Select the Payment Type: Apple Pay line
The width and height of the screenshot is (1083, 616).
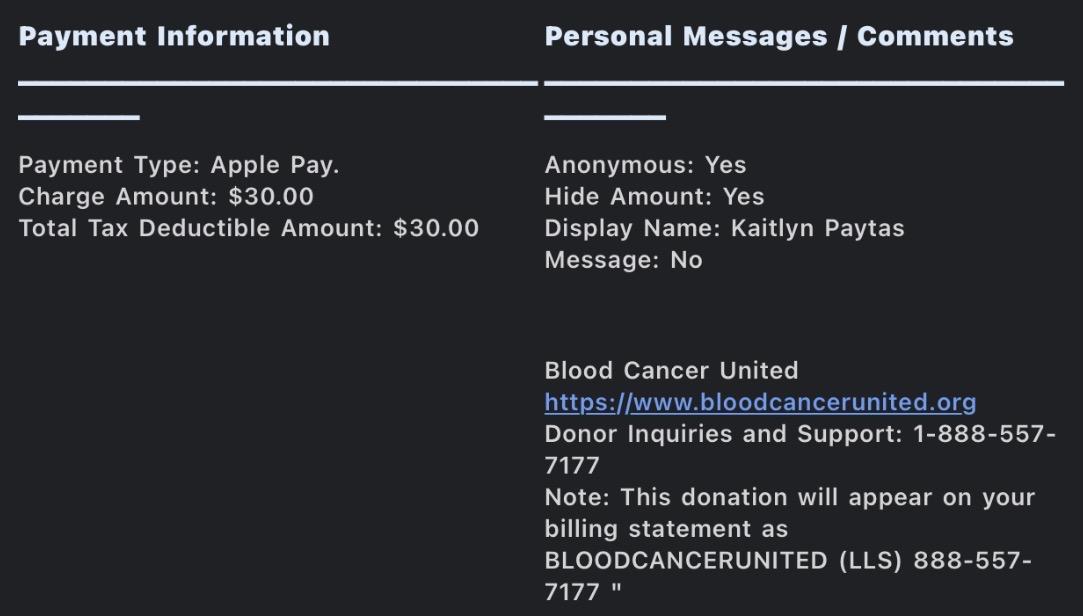tap(179, 165)
